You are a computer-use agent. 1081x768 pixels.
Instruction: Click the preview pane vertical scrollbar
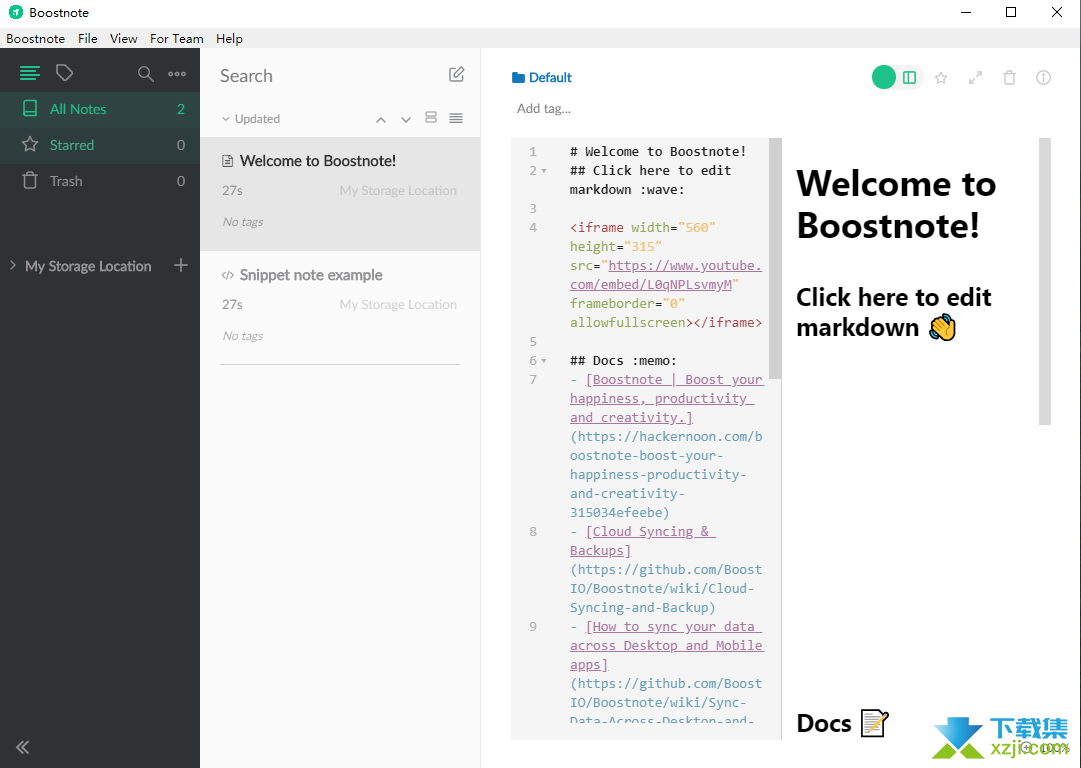tap(1045, 281)
